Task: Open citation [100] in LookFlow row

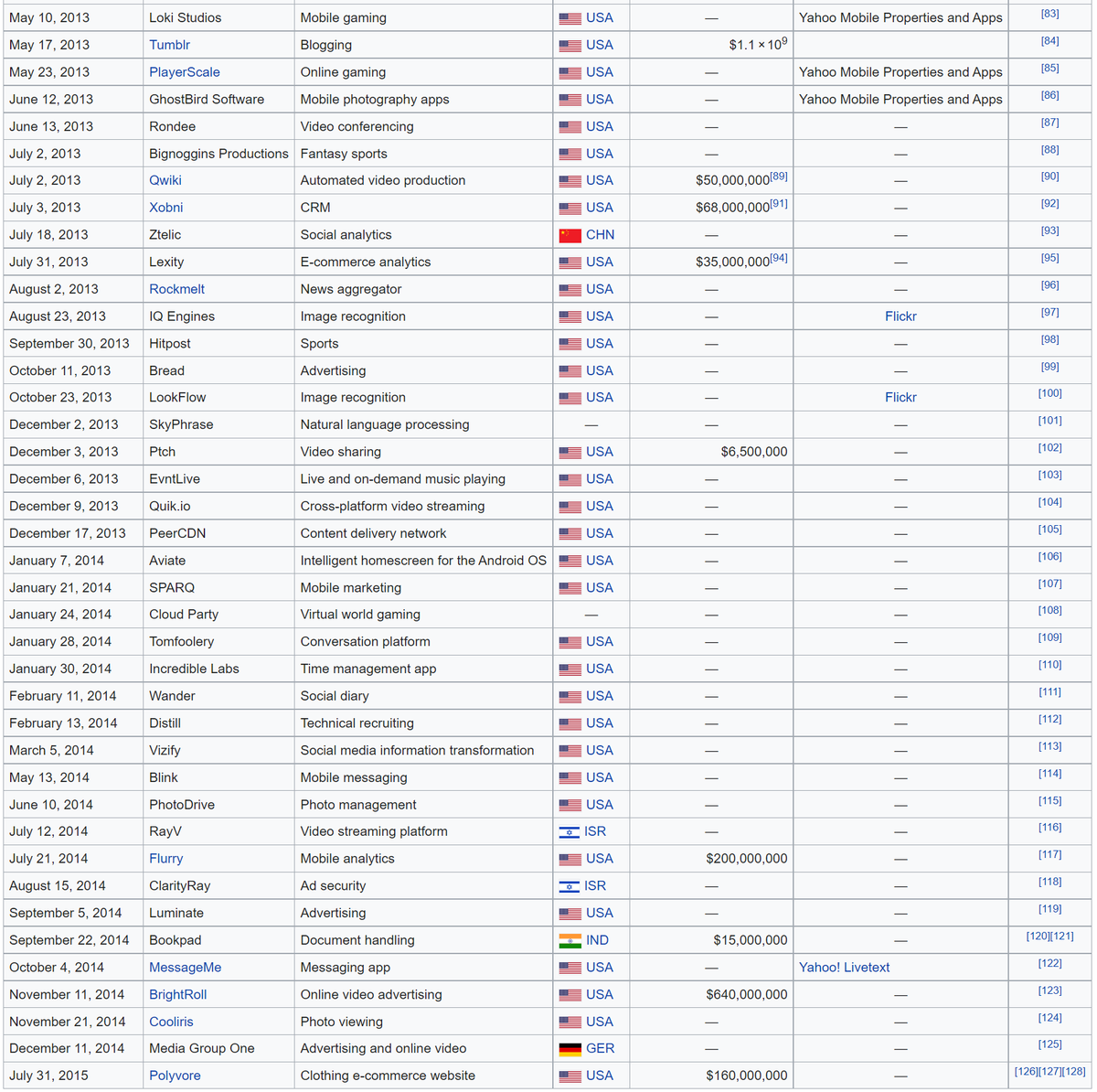Action: pos(1050,393)
